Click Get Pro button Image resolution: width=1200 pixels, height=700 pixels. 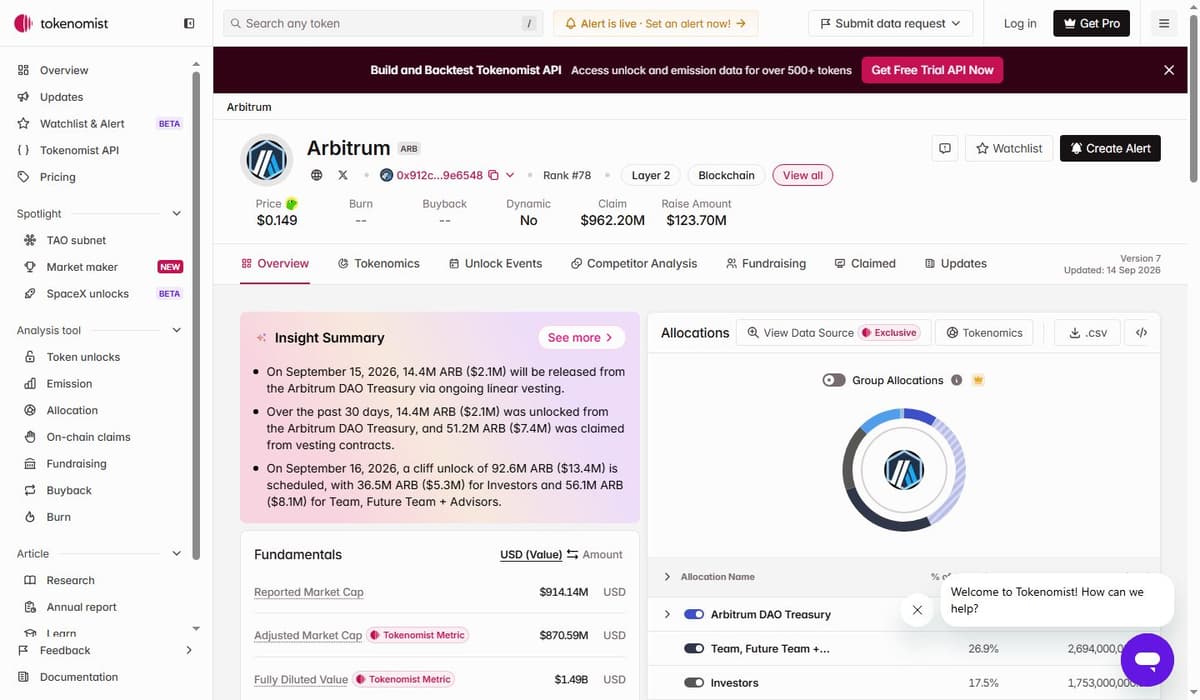click(1091, 23)
